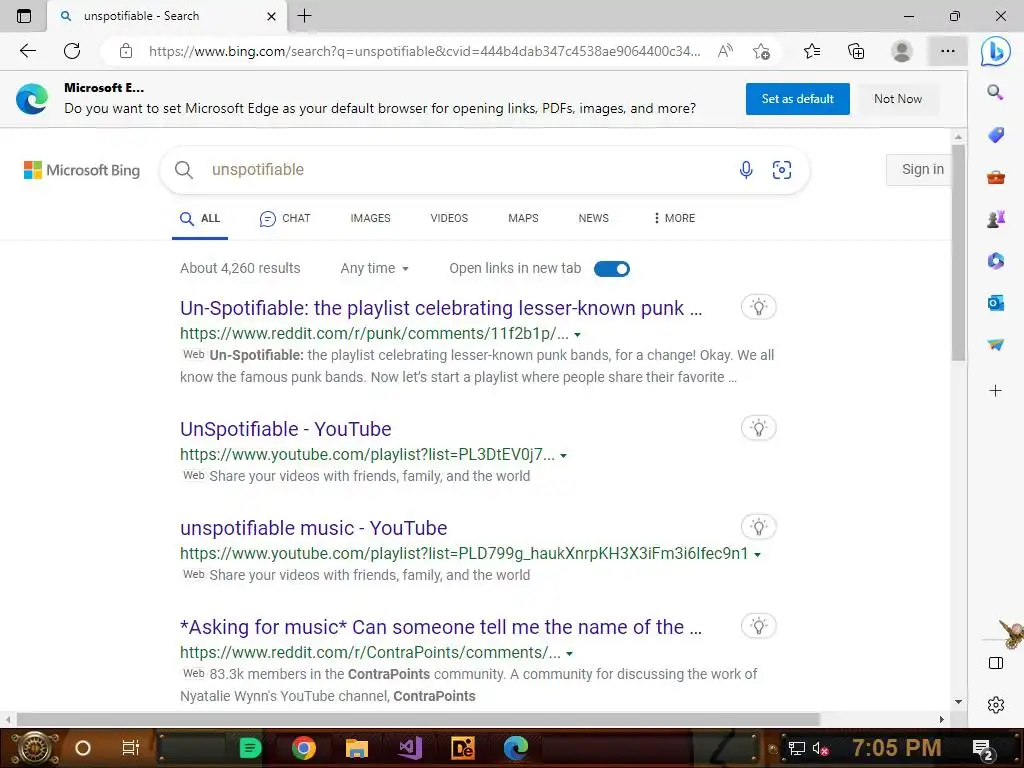Screen dimensions: 1024x768
Task: Go back to the previous page
Action: coord(27,51)
